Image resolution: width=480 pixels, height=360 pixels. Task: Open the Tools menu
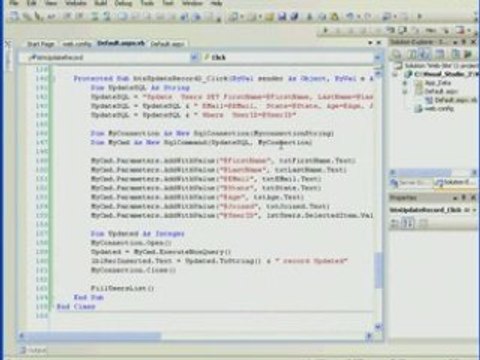pyautogui.click(x=147, y=3)
